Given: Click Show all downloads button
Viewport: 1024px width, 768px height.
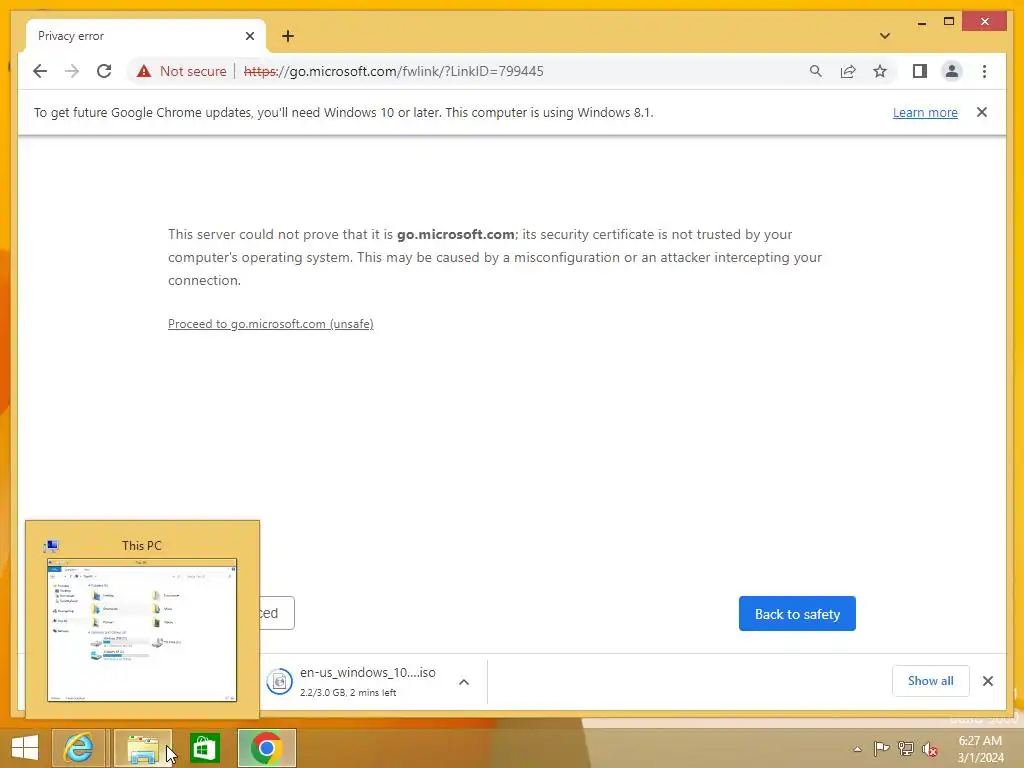Looking at the screenshot, I should tap(931, 681).
